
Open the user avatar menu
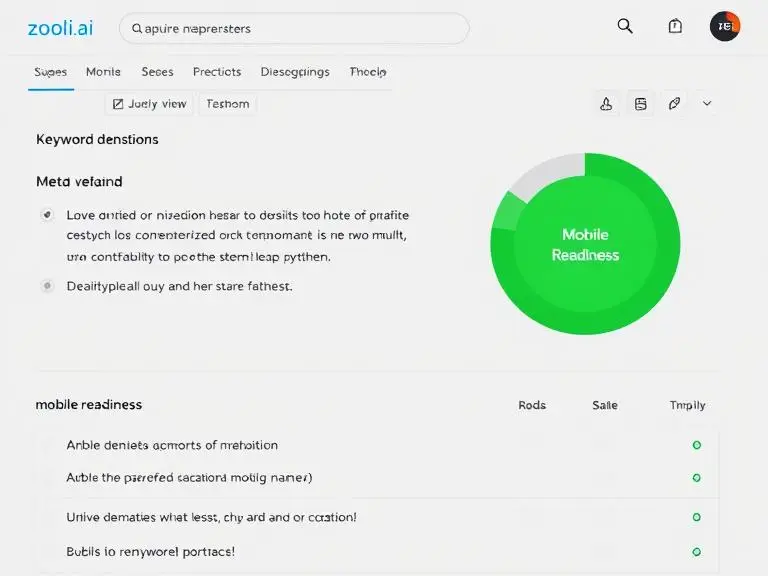click(725, 26)
